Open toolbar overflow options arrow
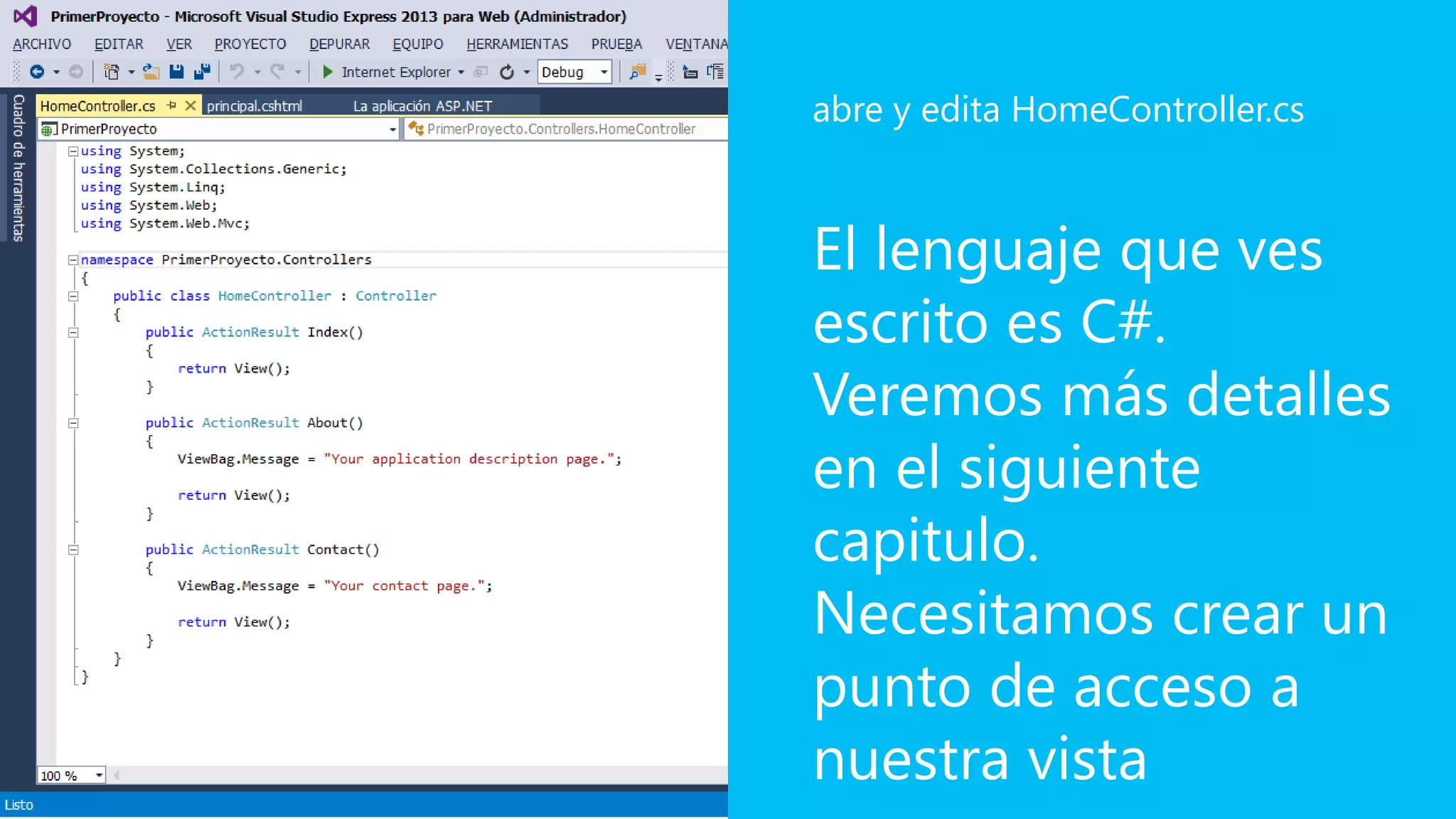The width and height of the screenshot is (1456, 819). (659, 77)
